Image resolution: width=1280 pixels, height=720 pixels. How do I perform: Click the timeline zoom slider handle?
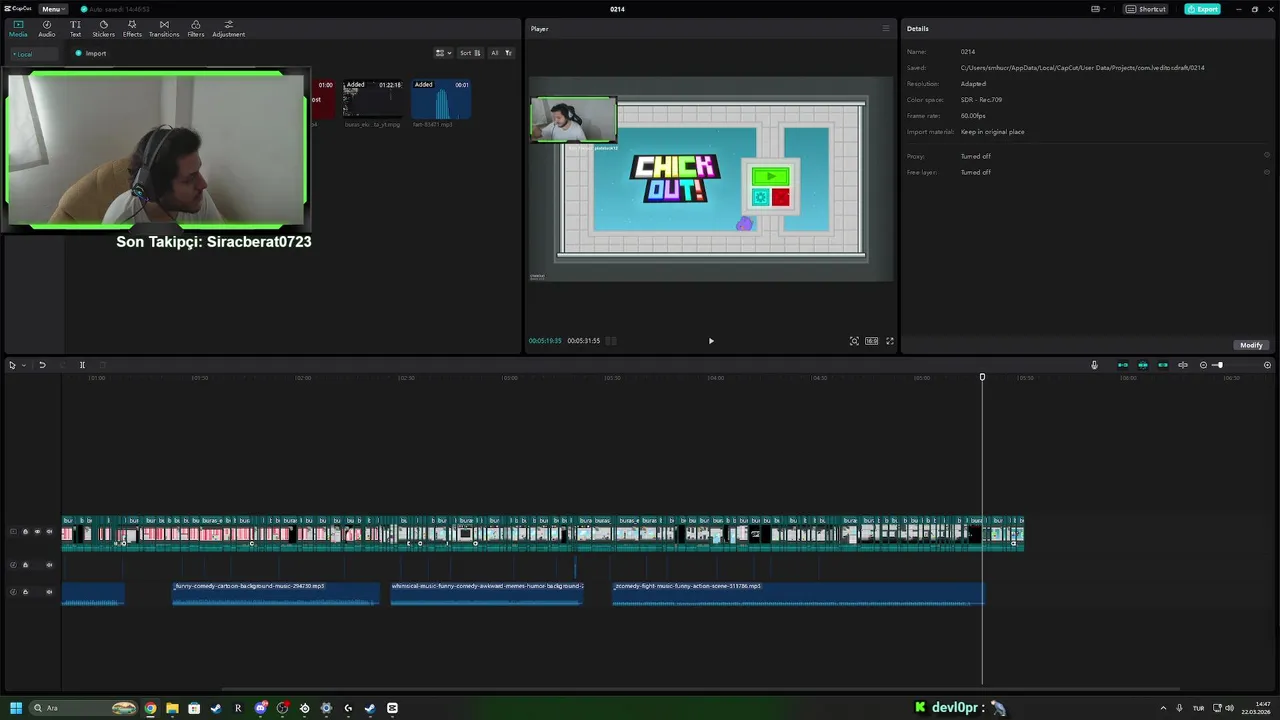(1219, 365)
